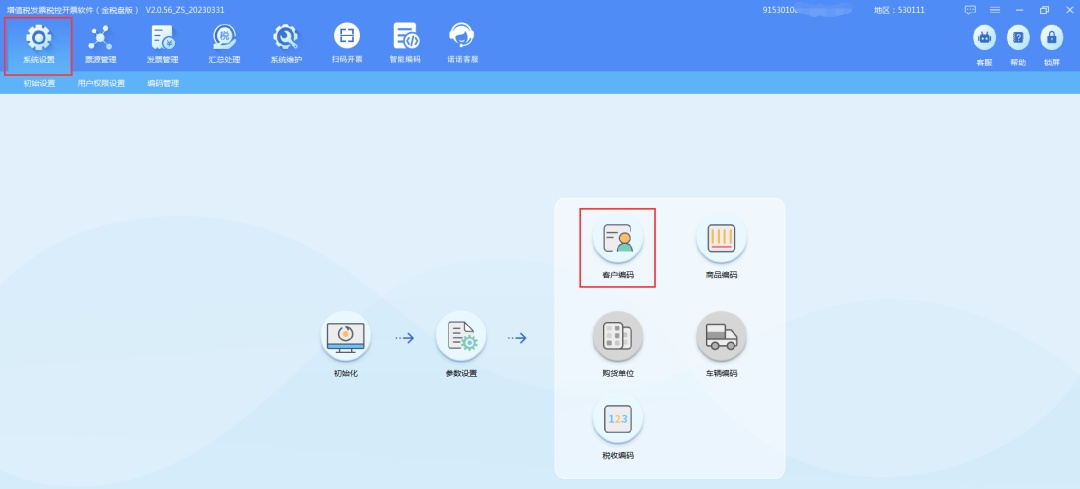Select the 编码管理 submenu tab
1080x489 pixels.
point(163,83)
